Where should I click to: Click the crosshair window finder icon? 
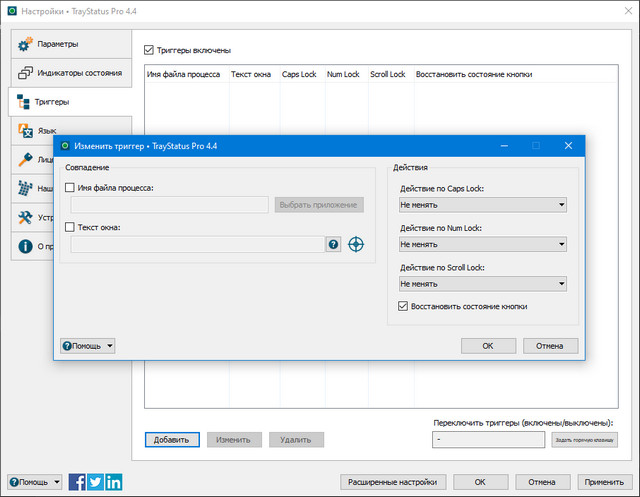356,244
